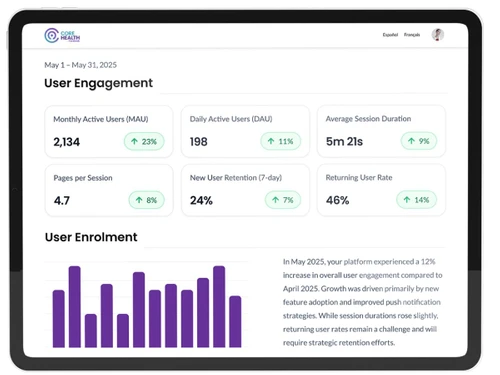Click the Core Health logo
Image resolution: width=500 pixels, height=375 pixels.
(x=62, y=35)
